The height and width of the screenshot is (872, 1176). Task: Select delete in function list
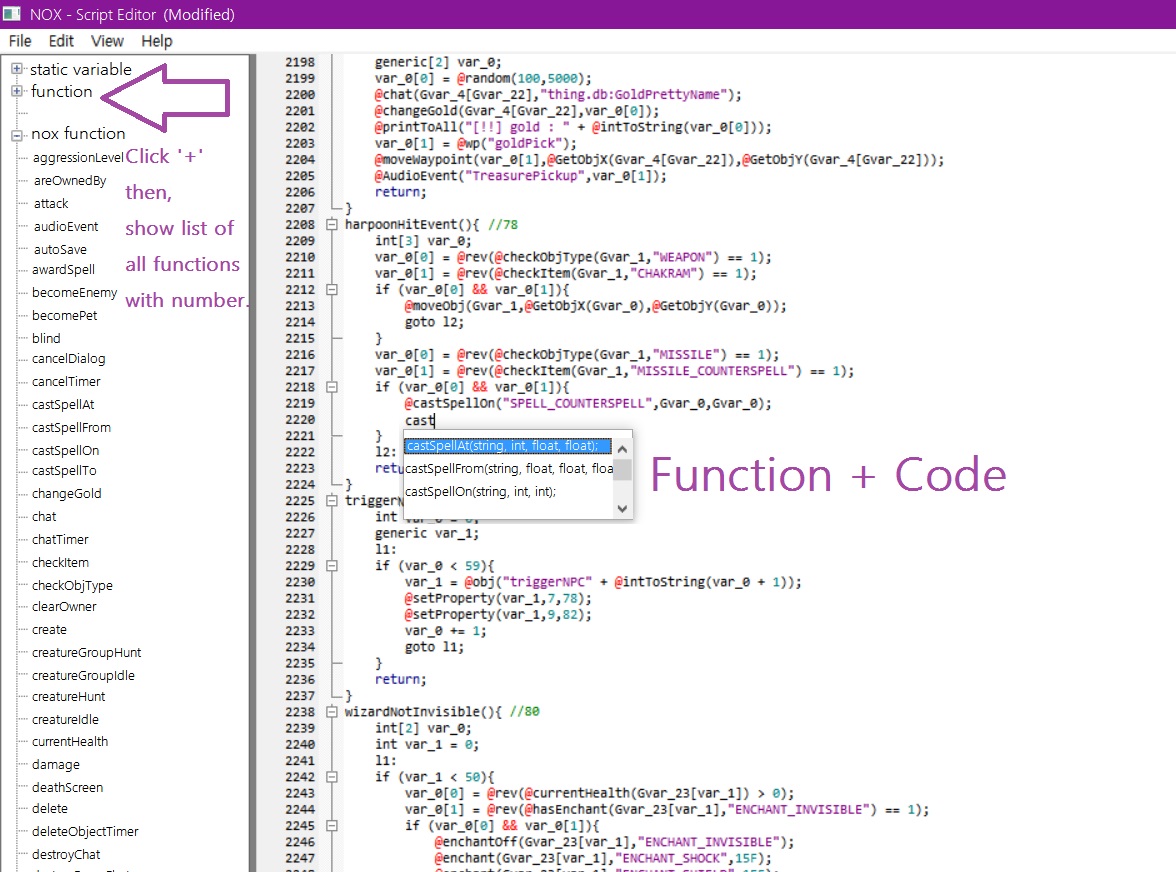tap(50, 808)
